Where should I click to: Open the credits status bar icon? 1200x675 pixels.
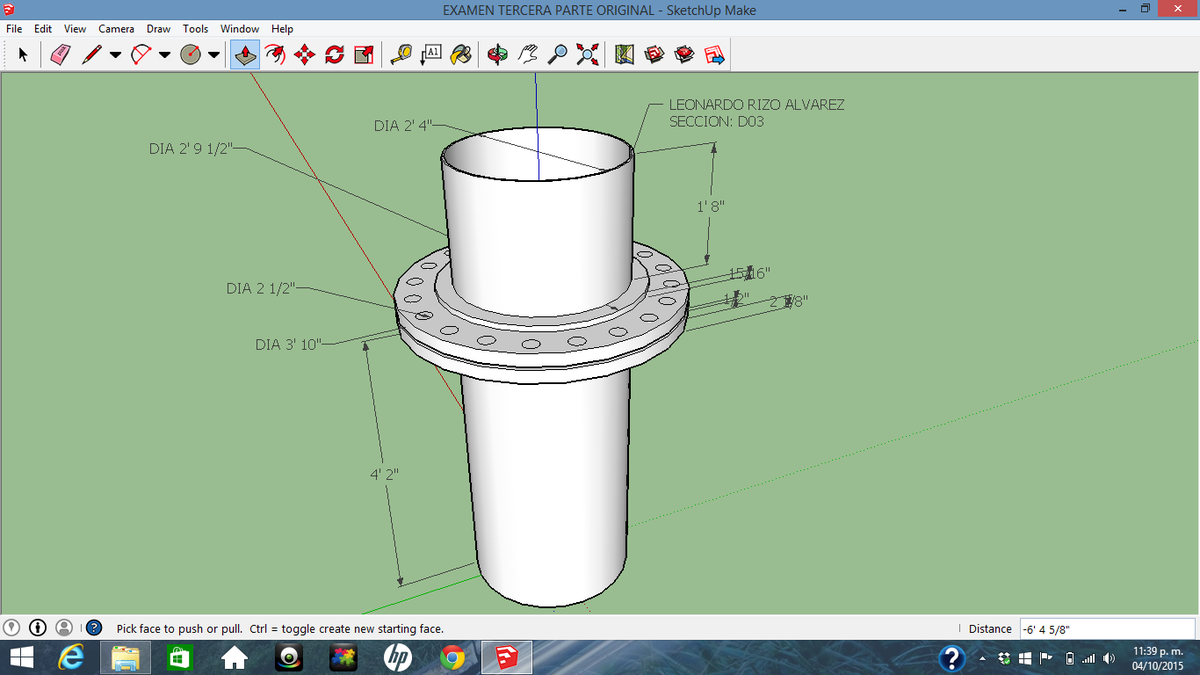click(40, 628)
